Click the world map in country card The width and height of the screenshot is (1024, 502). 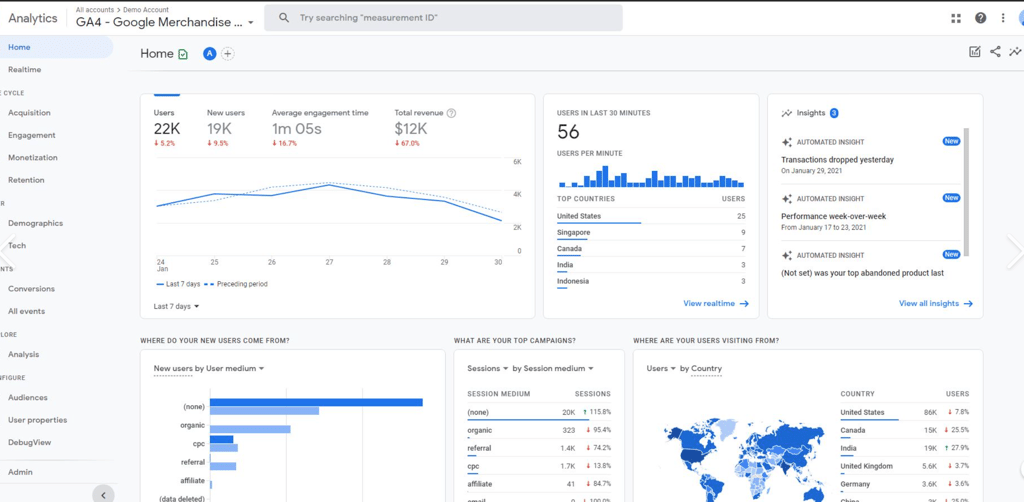click(x=744, y=460)
